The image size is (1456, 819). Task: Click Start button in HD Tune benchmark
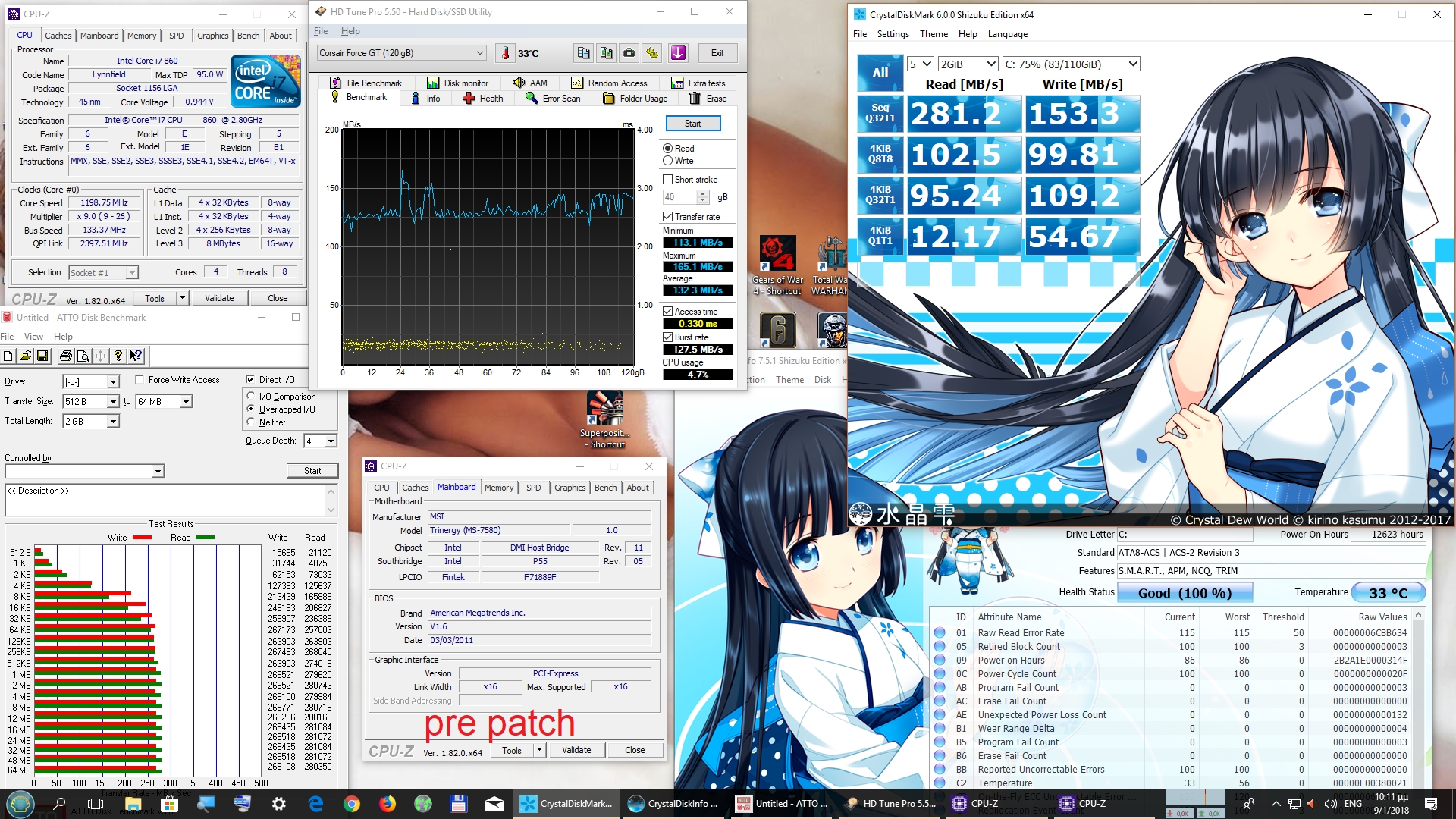pos(692,124)
